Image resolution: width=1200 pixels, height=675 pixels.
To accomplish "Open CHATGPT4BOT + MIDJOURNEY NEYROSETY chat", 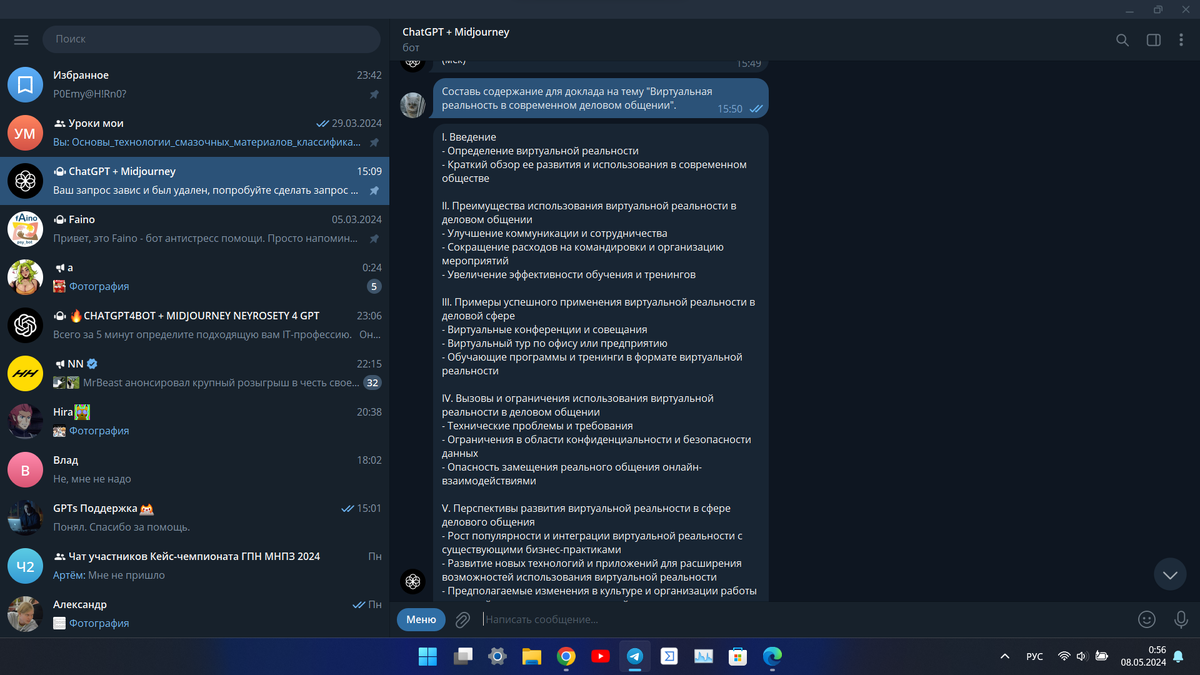I will pyautogui.click(x=195, y=325).
